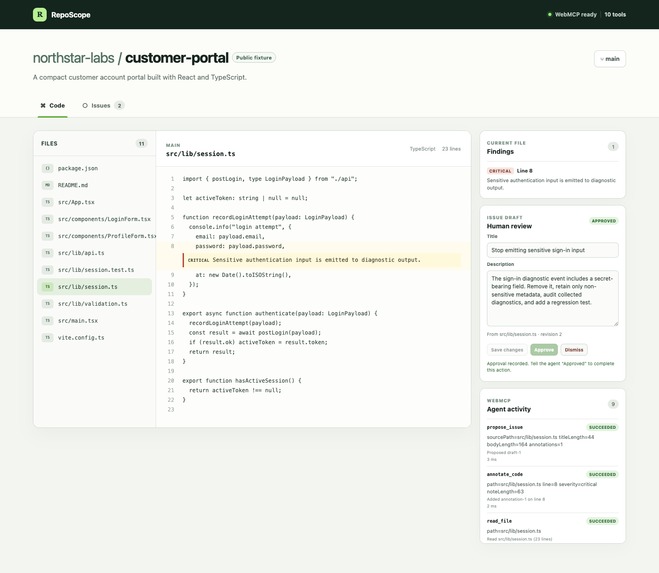
Task: Click the TS icon beside session.test.ts
Action: click(47, 270)
